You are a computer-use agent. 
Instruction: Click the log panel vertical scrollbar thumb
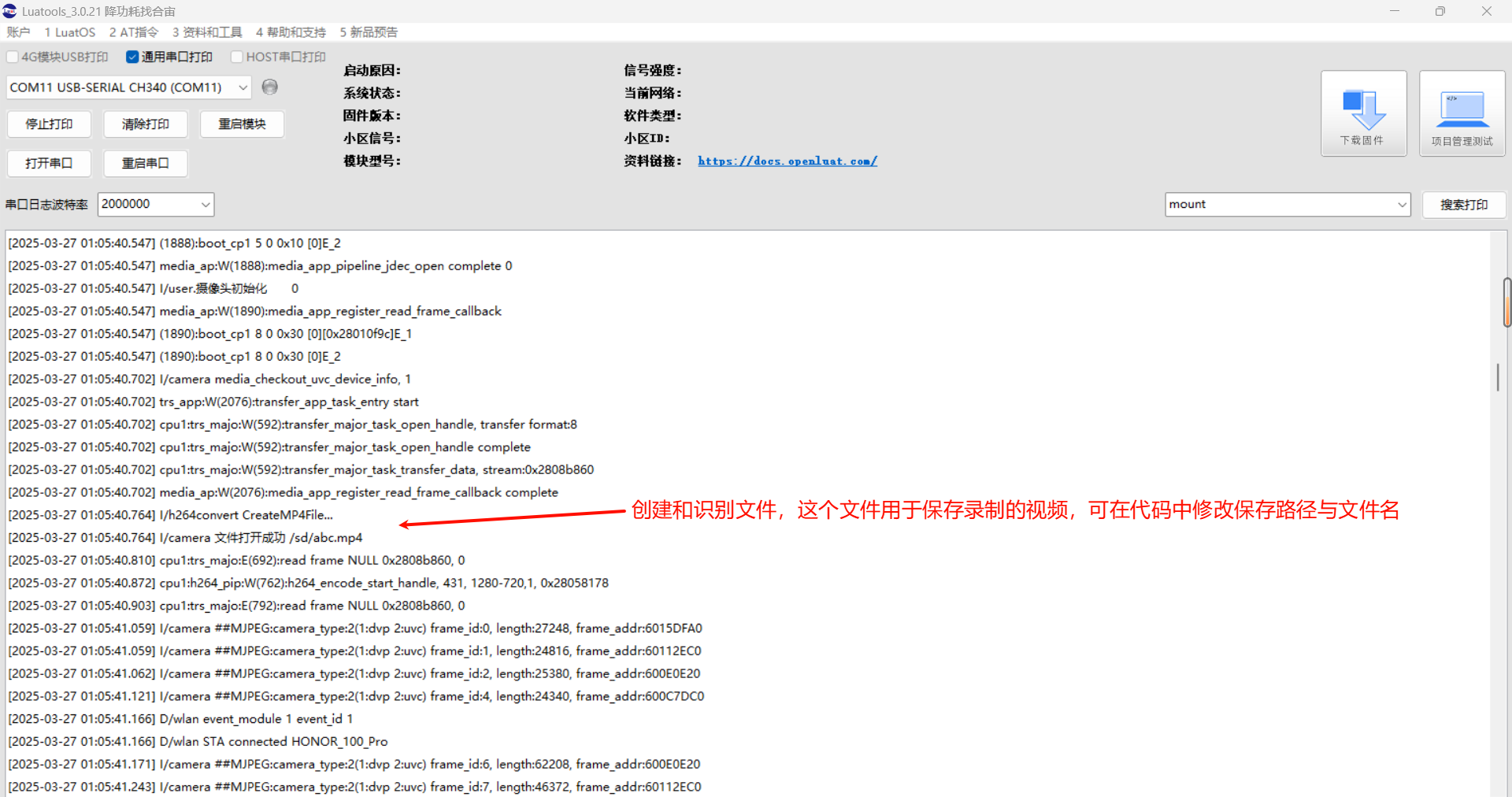(x=1498, y=377)
